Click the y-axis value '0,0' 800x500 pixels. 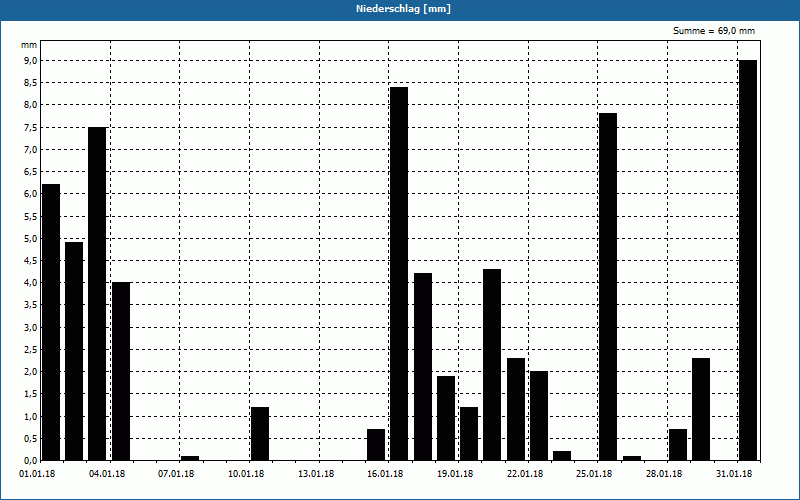click(x=31, y=461)
